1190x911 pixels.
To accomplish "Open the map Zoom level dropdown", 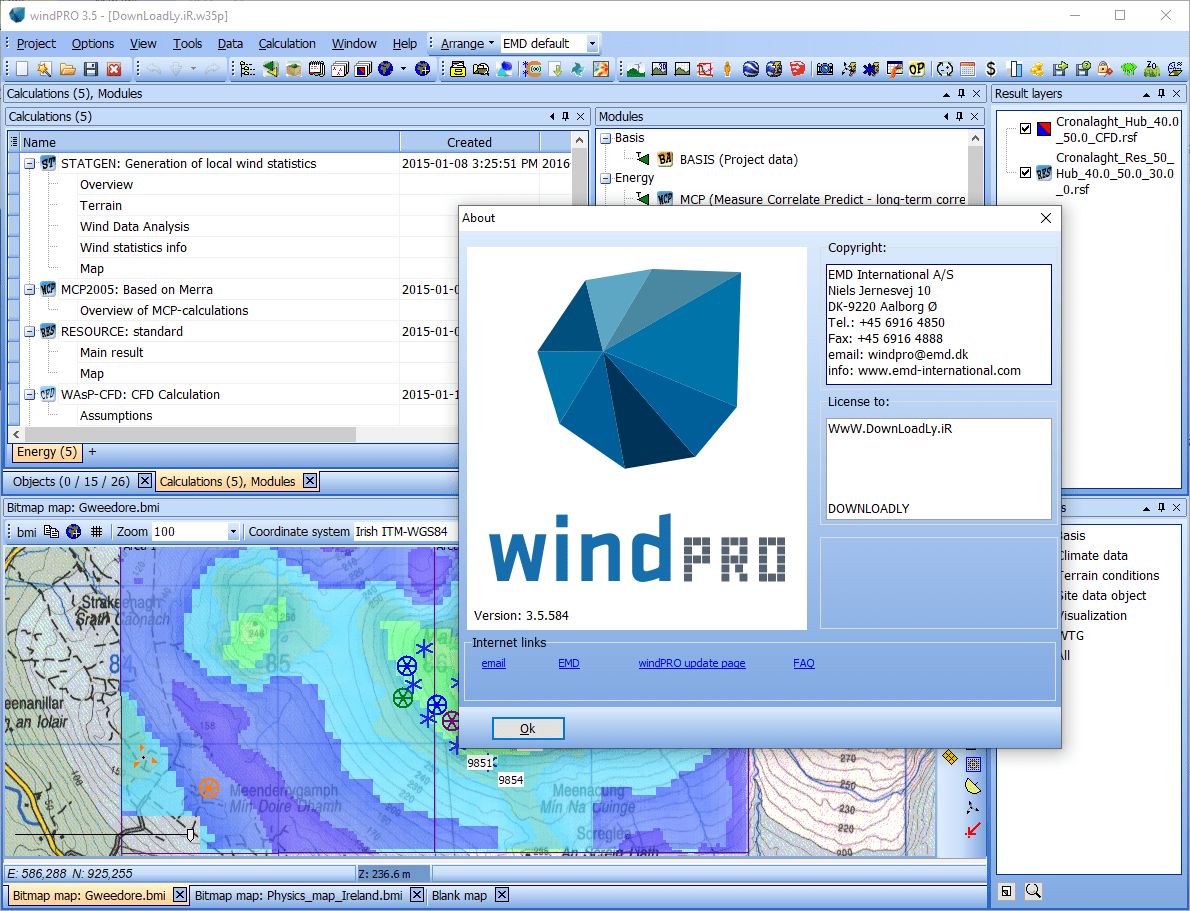I will 232,532.
